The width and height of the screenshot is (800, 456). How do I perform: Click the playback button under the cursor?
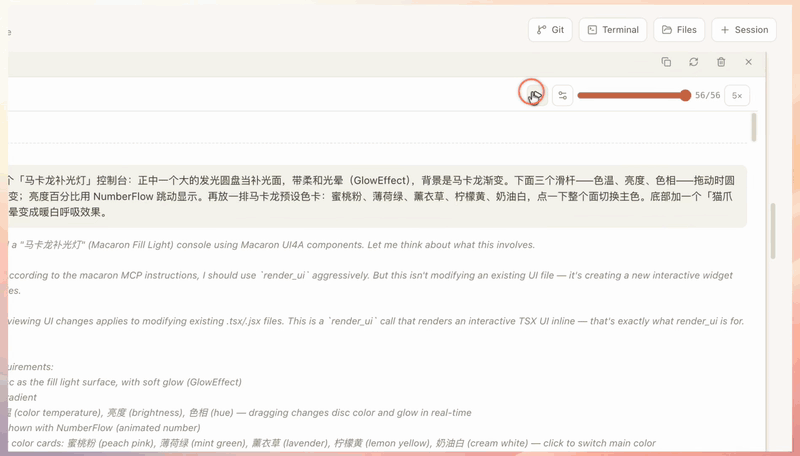tap(536, 95)
